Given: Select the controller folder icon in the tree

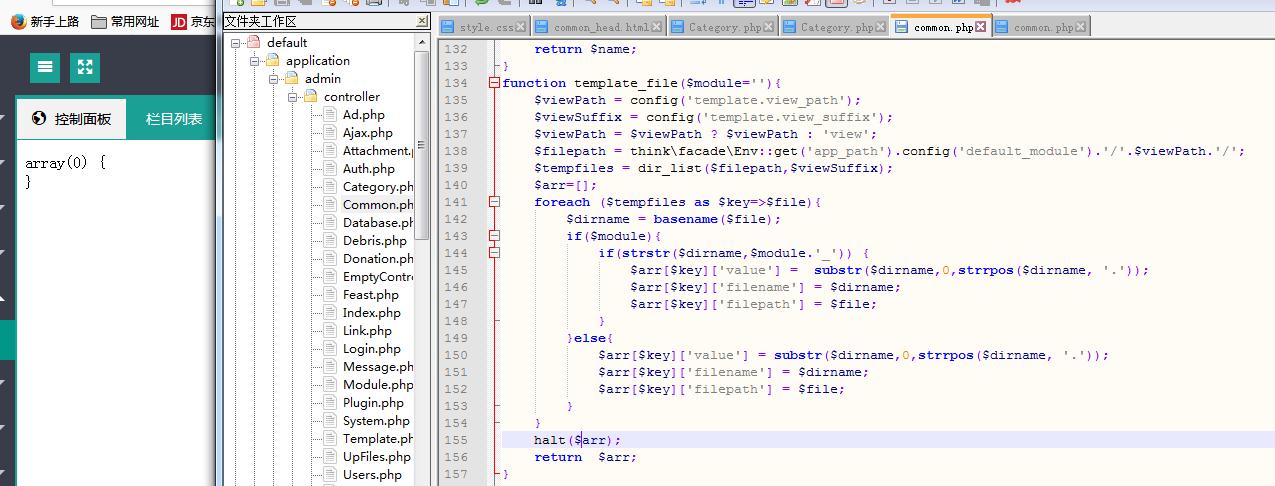Looking at the screenshot, I should click(x=310, y=96).
